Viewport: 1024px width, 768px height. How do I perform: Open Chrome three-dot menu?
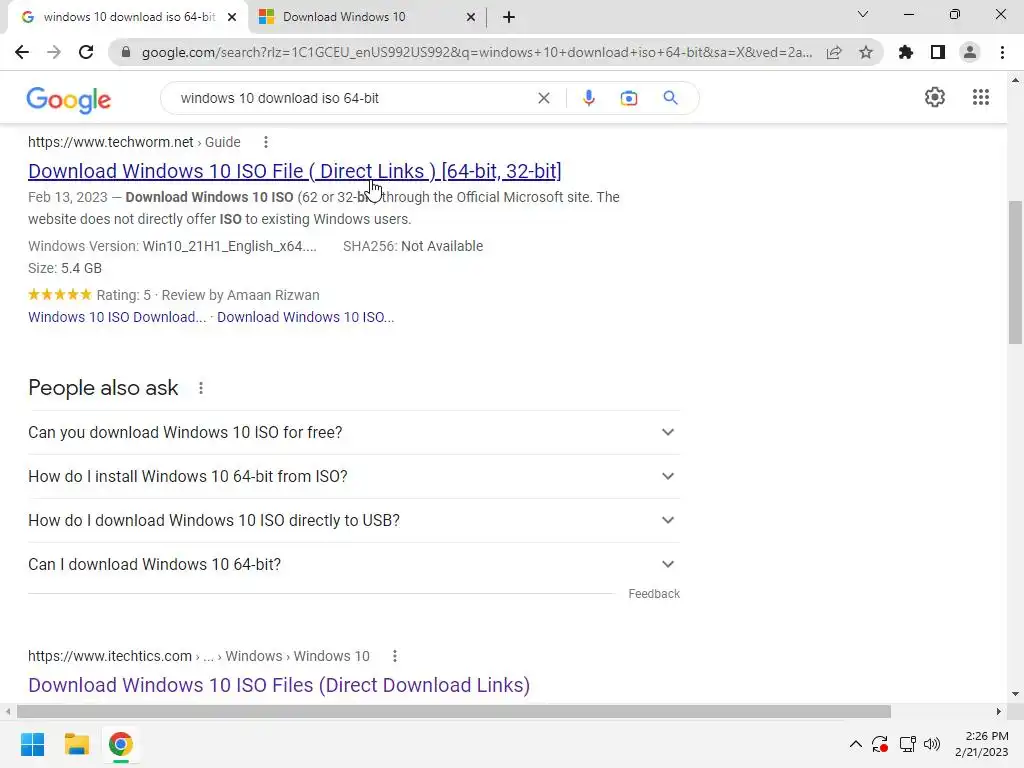tap(1002, 52)
